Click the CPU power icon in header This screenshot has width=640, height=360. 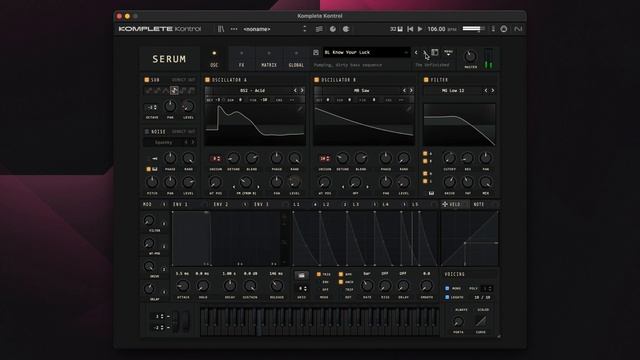click(x=504, y=29)
